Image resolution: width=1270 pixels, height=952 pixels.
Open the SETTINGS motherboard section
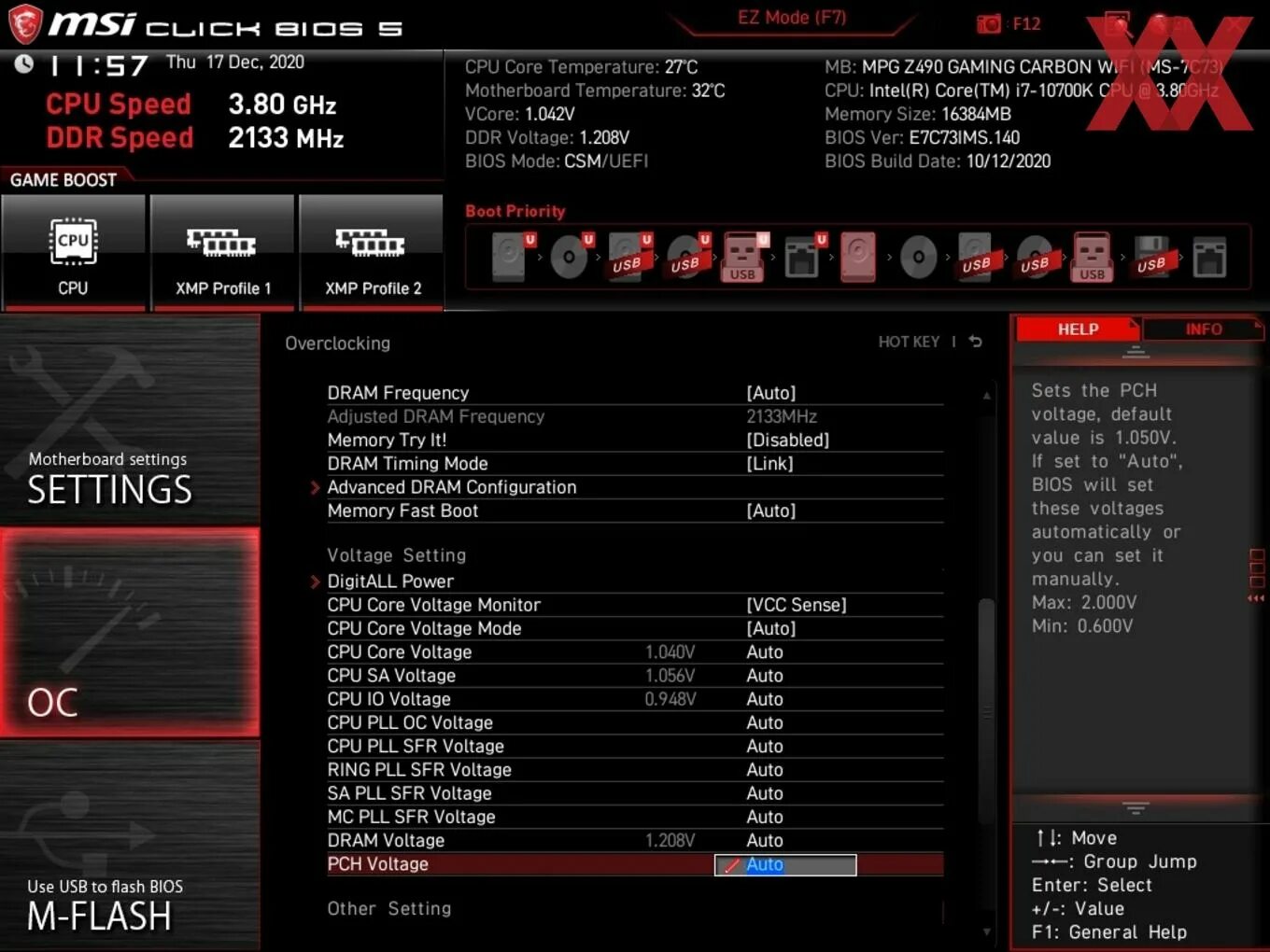tap(130, 421)
